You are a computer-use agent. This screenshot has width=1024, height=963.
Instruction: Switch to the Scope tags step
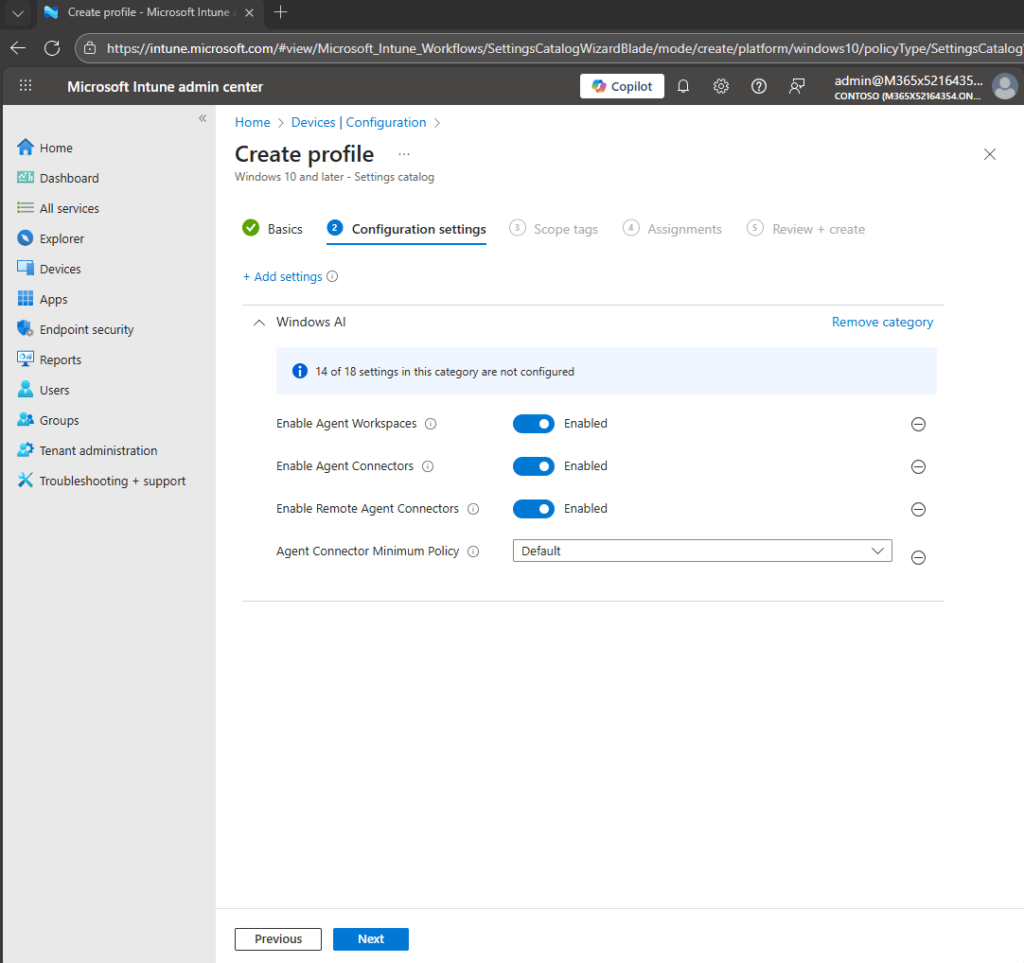pyautogui.click(x=565, y=229)
